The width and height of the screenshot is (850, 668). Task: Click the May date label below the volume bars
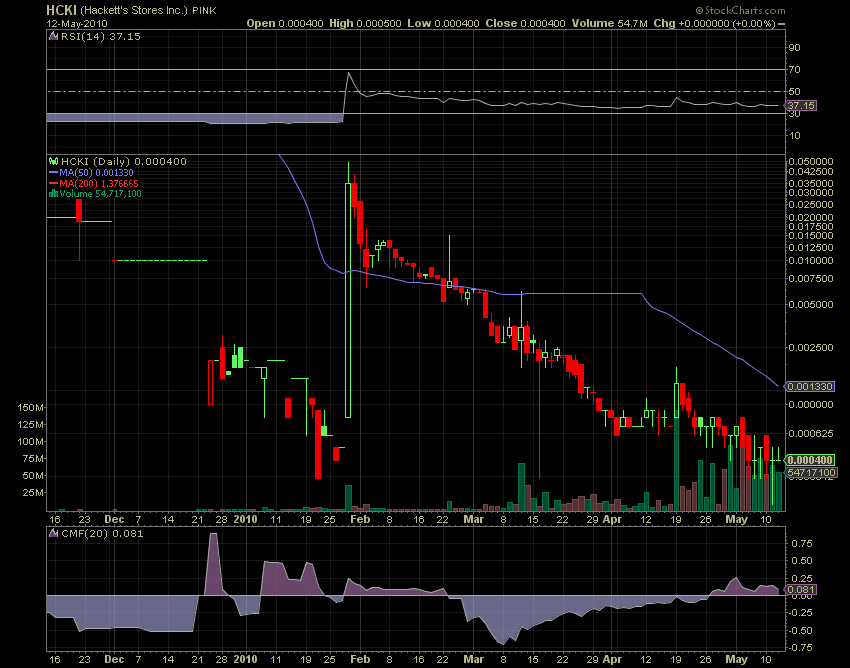coord(737,519)
